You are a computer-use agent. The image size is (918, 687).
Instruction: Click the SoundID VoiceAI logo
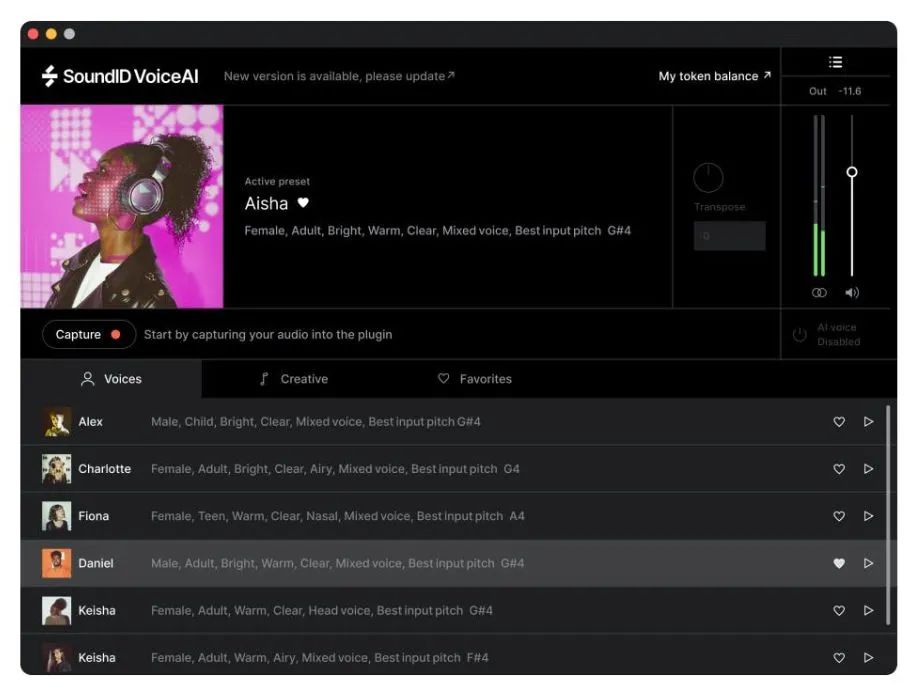pos(120,76)
